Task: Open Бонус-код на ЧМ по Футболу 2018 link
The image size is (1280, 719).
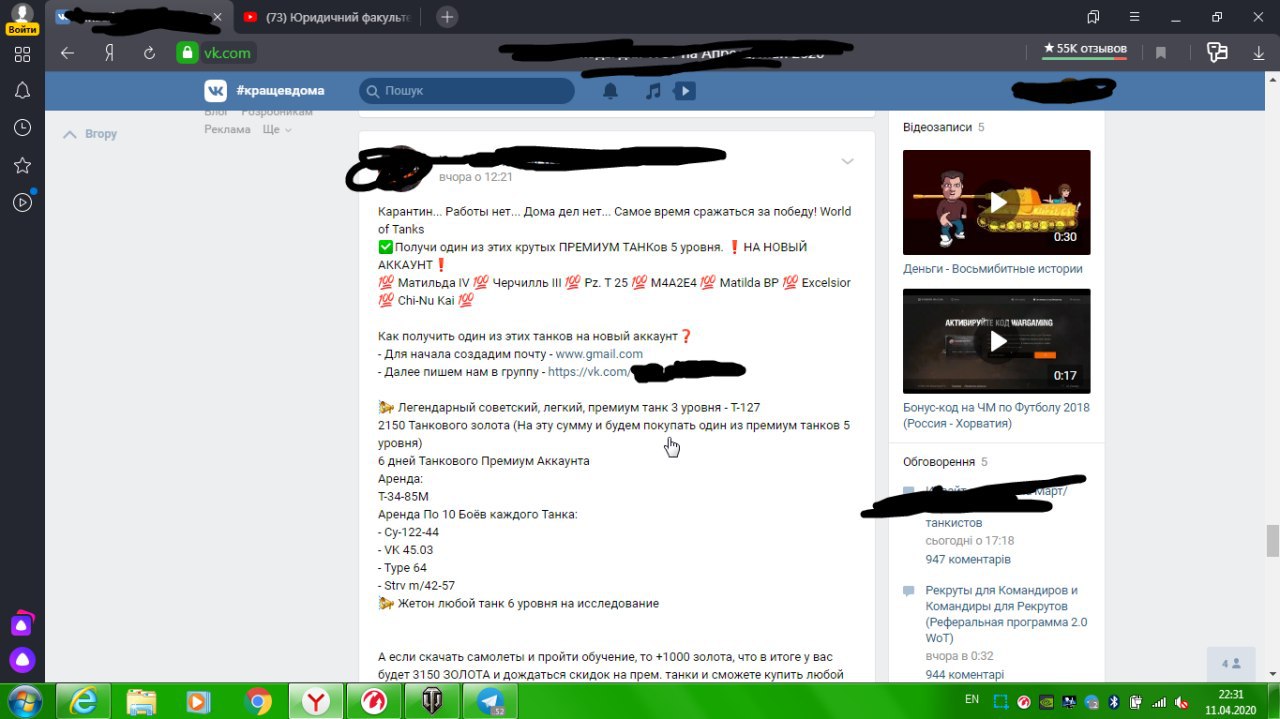Action: pos(996,415)
